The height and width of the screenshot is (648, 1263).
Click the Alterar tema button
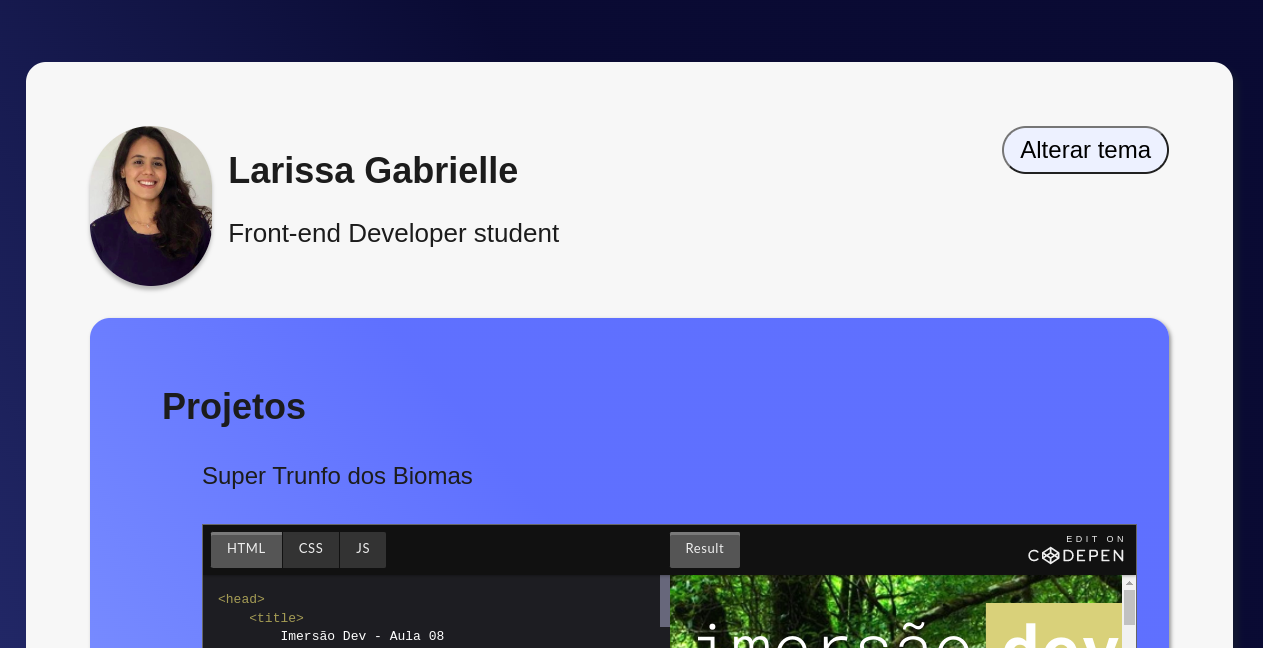coord(1085,150)
